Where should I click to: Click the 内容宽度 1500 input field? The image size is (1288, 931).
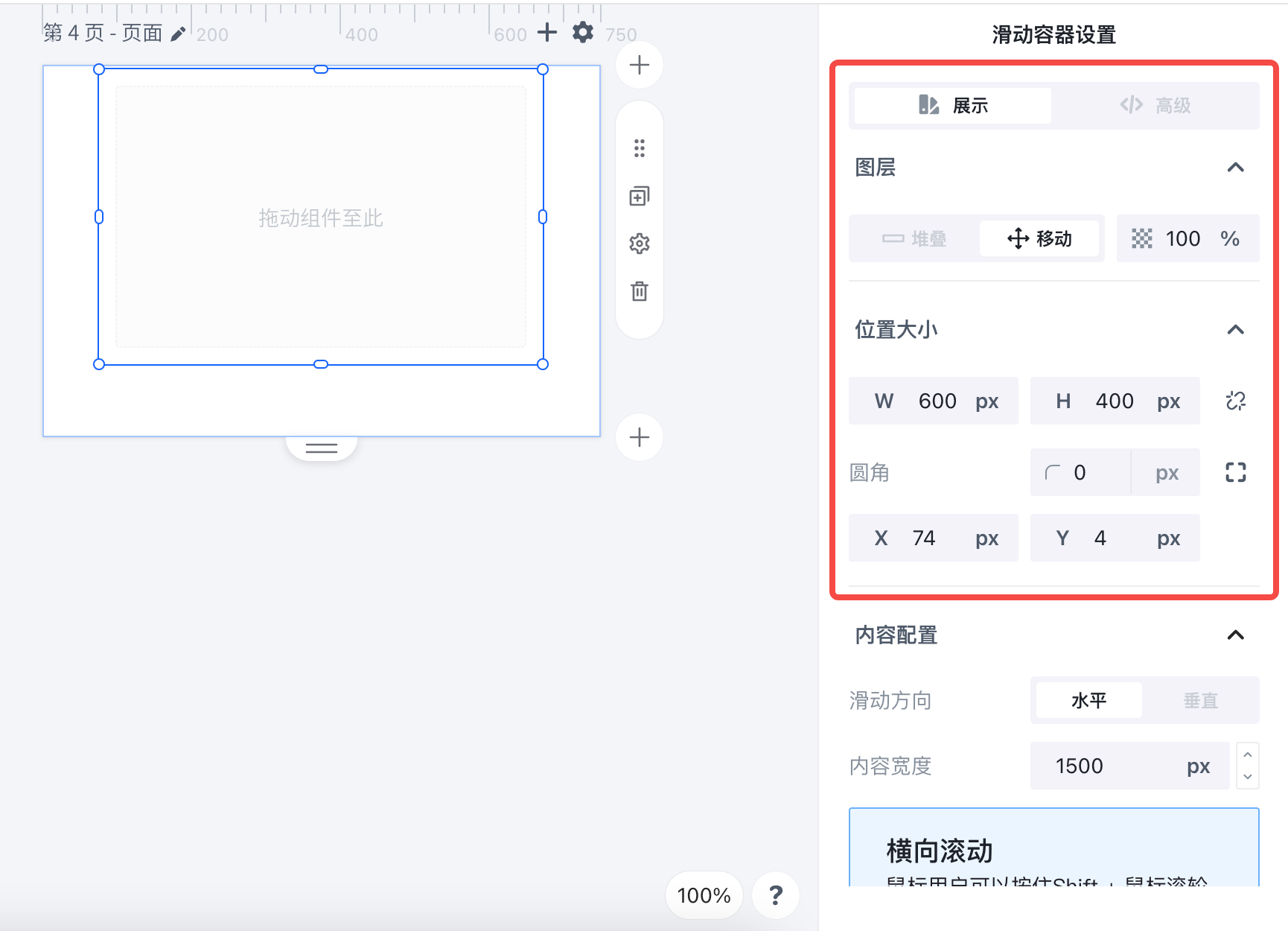tap(1130, 766)
